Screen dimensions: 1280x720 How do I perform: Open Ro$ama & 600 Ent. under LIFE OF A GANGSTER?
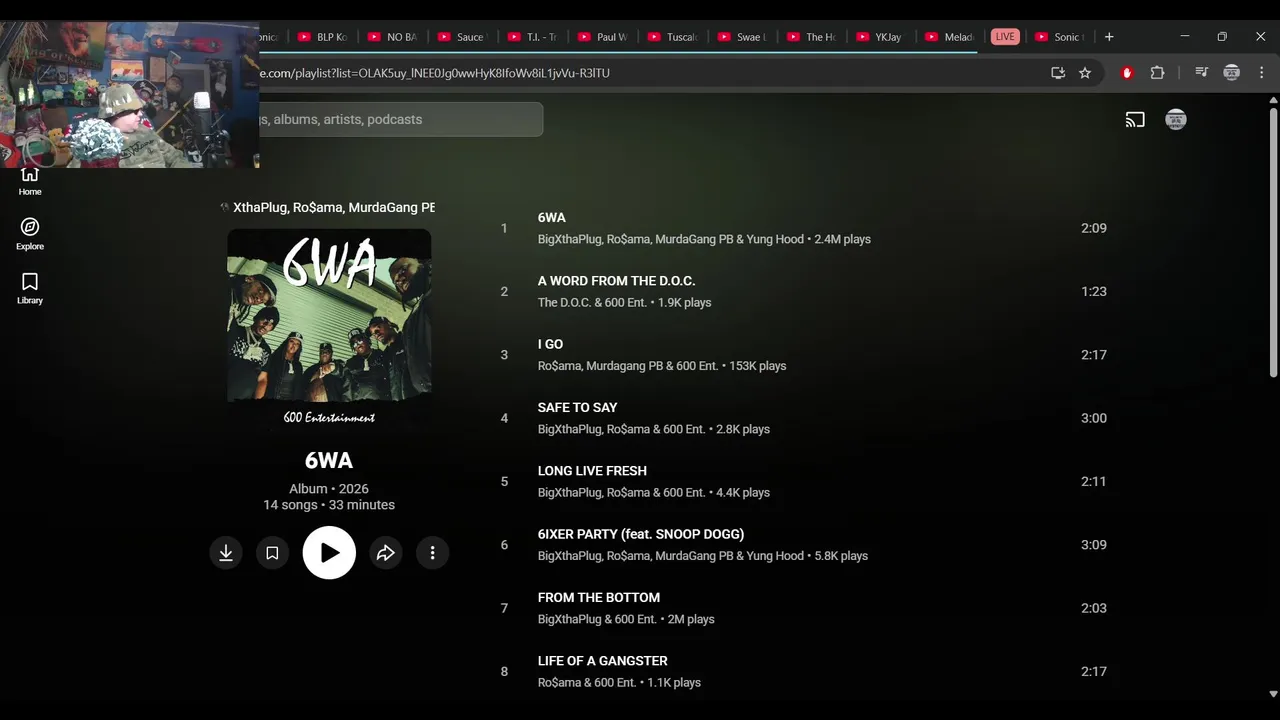(587, 683)
